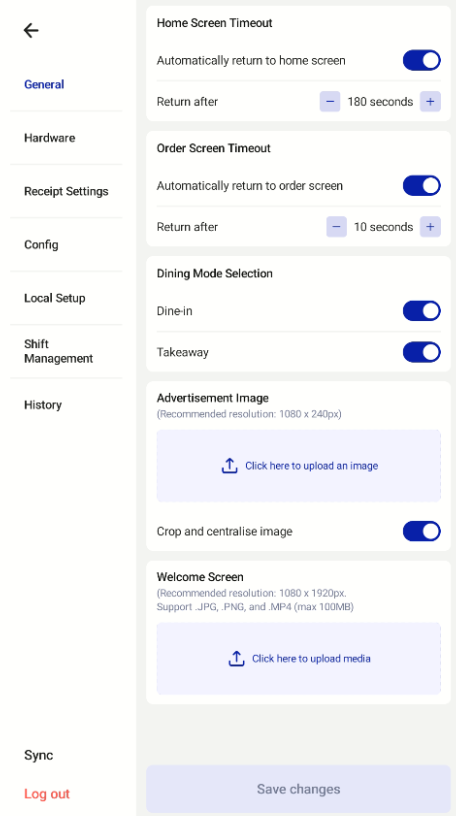Go back using the arrow icon
Image resolution: width=456 pixels, height=816 pixels.
point(31,31)
